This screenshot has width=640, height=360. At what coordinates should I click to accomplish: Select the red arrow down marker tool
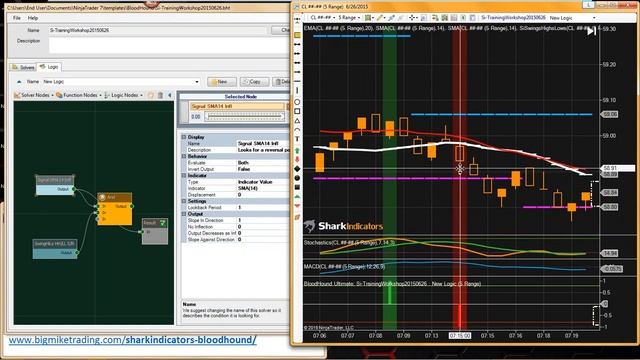(297, 159)
